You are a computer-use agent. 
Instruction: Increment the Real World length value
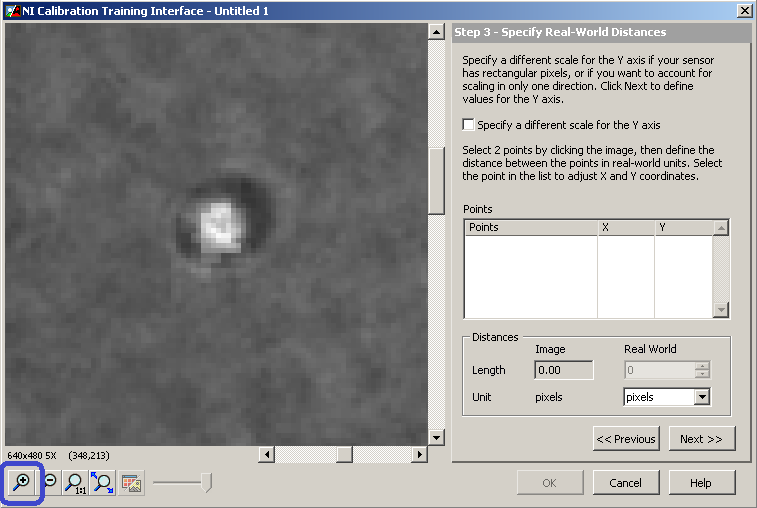tap(702, 366)
